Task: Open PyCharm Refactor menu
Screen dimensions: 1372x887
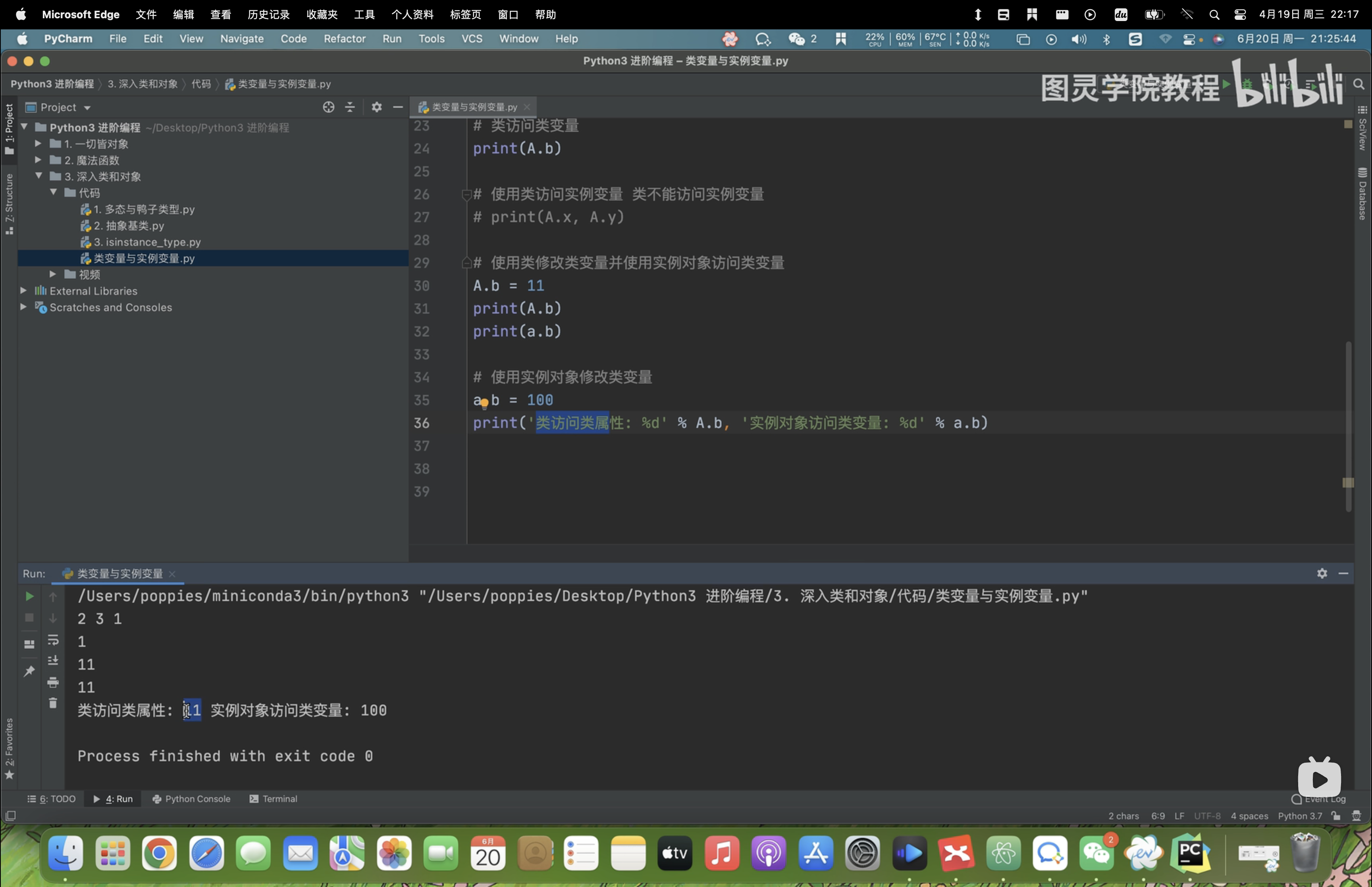Action: tap(344, 39)
